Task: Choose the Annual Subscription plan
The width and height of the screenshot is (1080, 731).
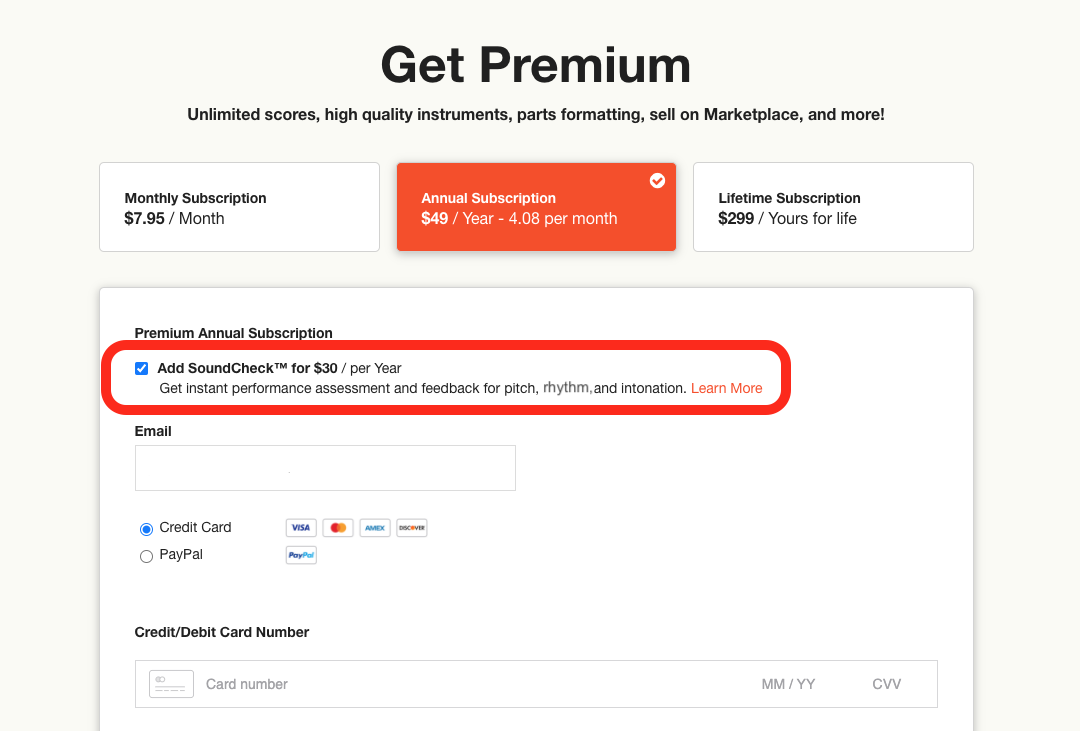Action: 536,207
